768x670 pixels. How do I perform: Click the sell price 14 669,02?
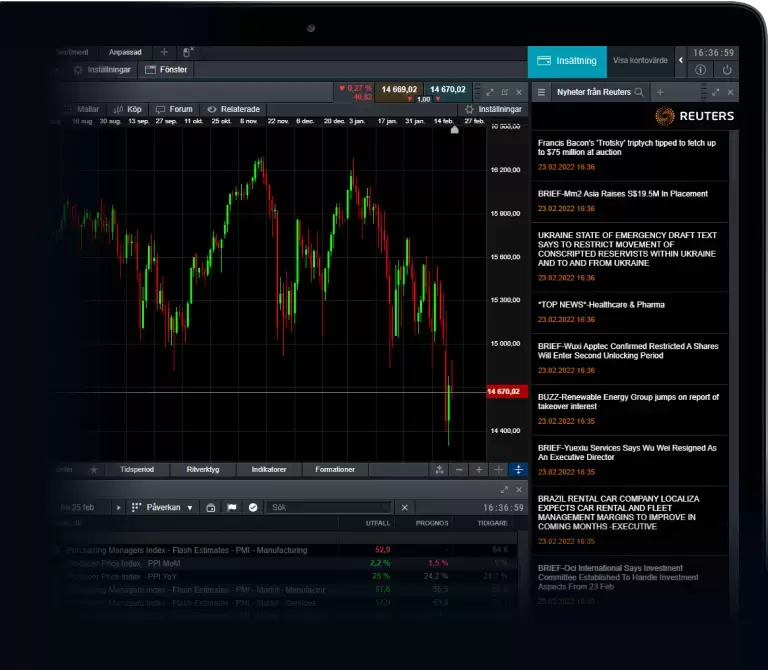pyautogui.click(x=399, y=90)
